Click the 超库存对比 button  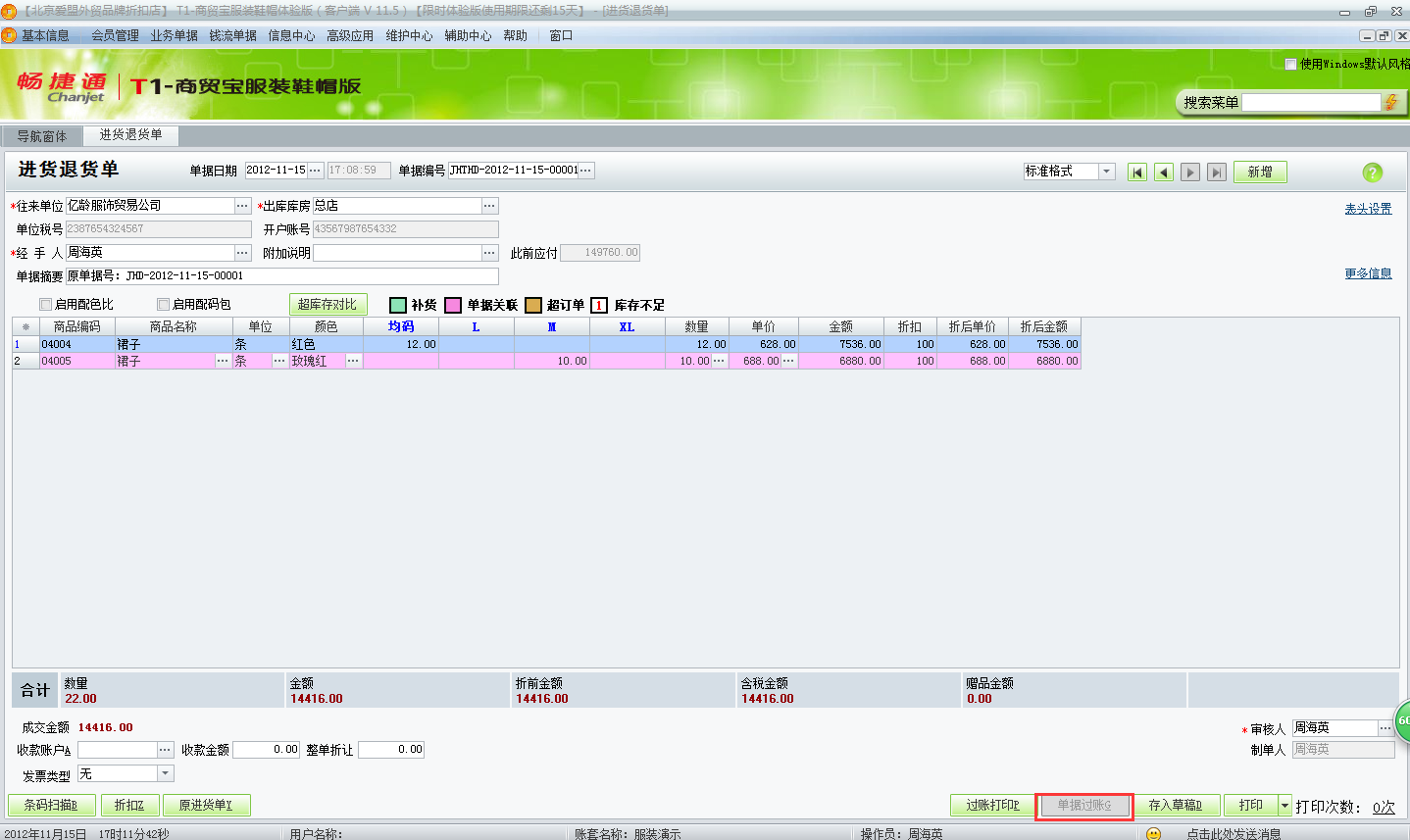point(327,305)
